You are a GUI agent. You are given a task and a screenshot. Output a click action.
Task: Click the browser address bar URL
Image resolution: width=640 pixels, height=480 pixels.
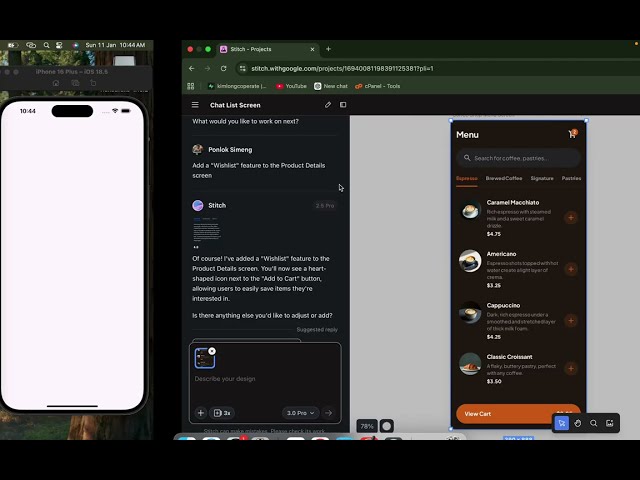pos(342,69)
